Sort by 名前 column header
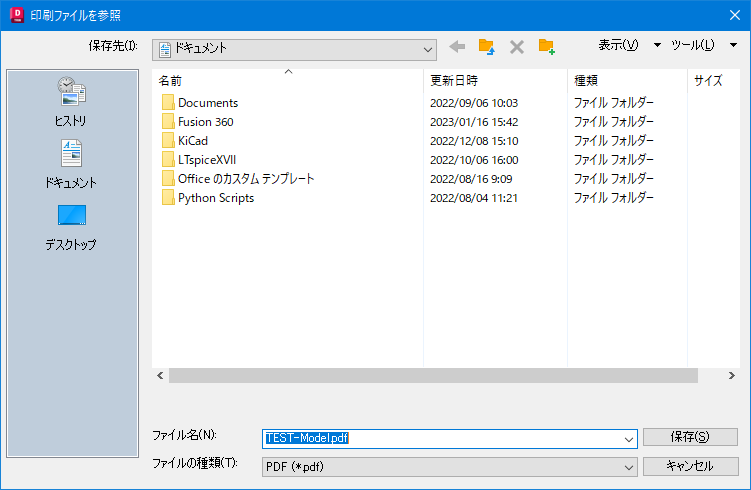This screenshot has width=751, height=490. pyautogui.click(x=288, y=80)
